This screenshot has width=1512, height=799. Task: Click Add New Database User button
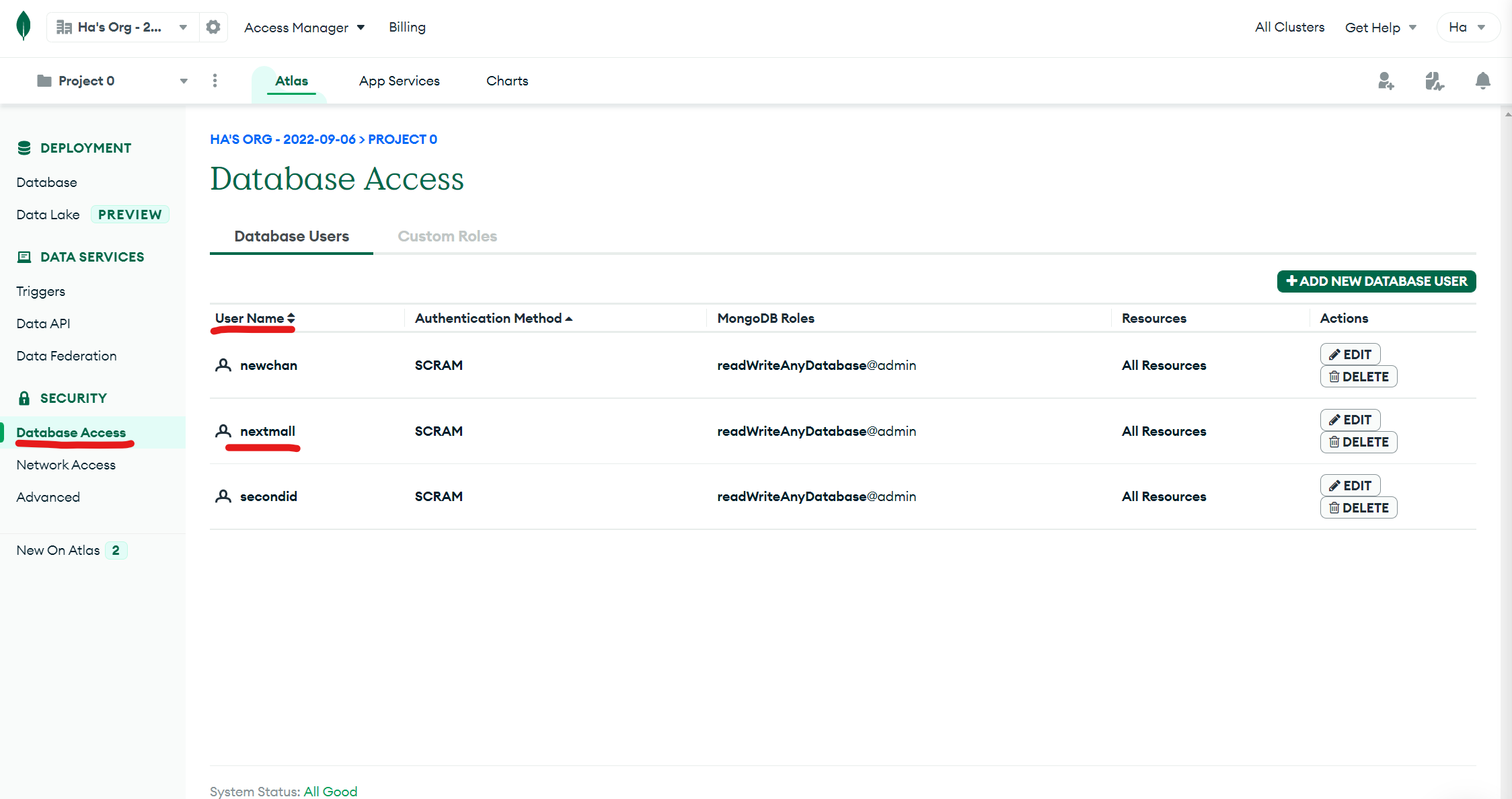point(1376,281)
